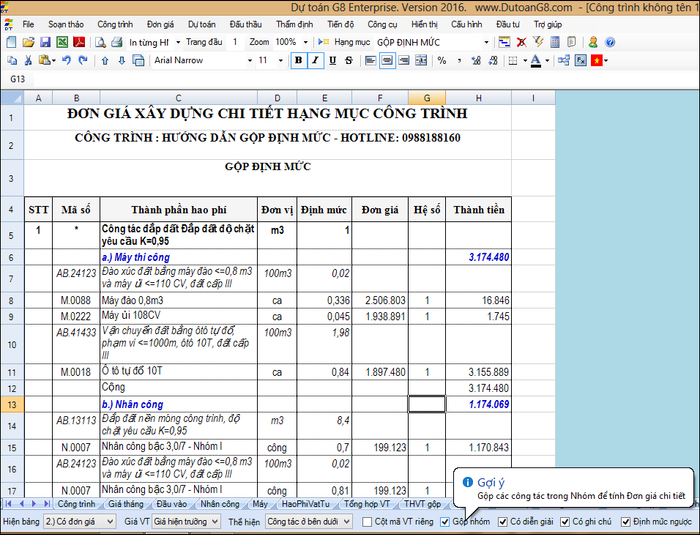Enable the Cột mã VT riêng checkbox

click(x=366, y=522)
